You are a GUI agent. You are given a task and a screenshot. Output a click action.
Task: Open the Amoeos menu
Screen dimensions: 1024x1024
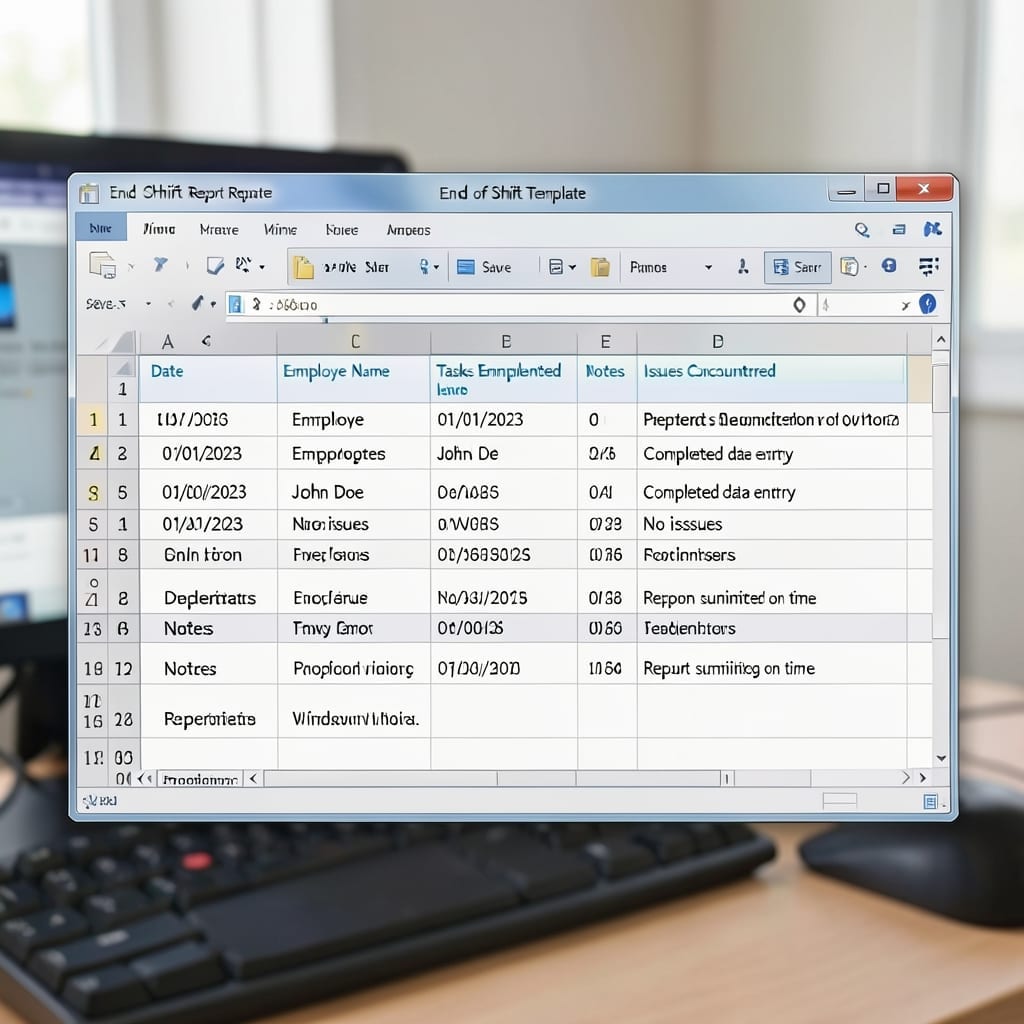click(x=408, y=231)
